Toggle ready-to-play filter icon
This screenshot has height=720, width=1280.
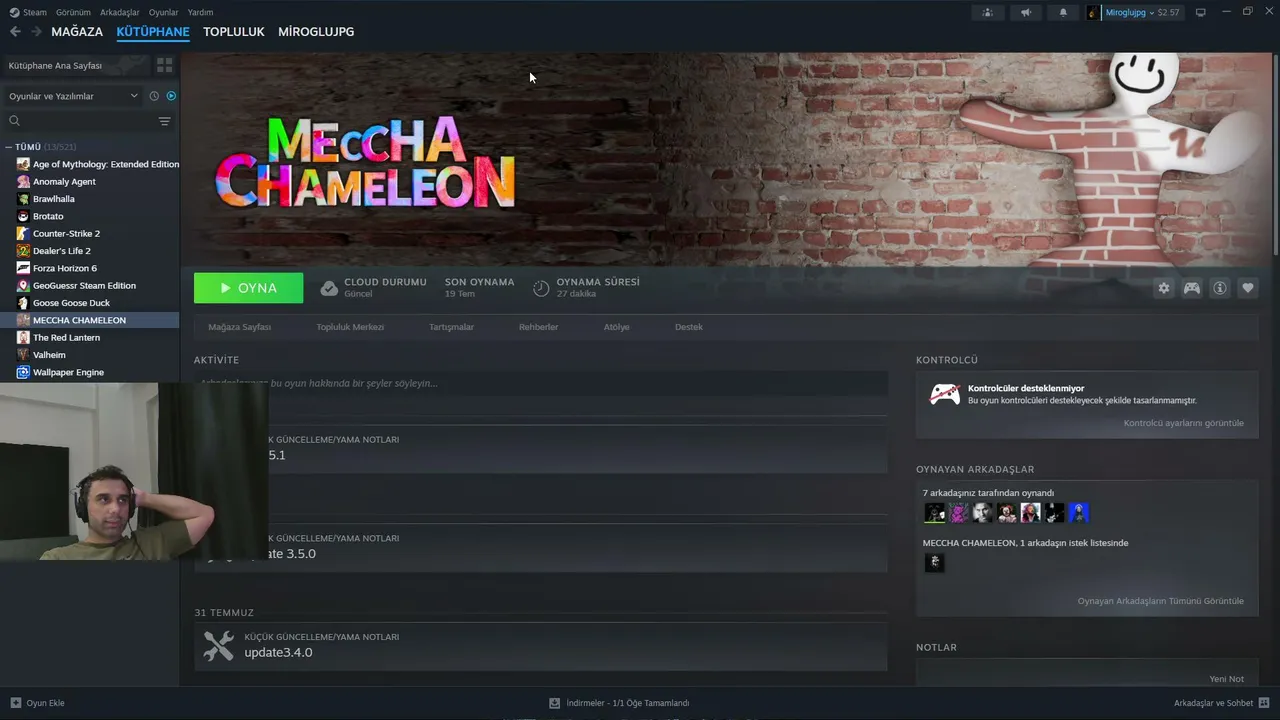pyautogui.click(x=171, y=96)
